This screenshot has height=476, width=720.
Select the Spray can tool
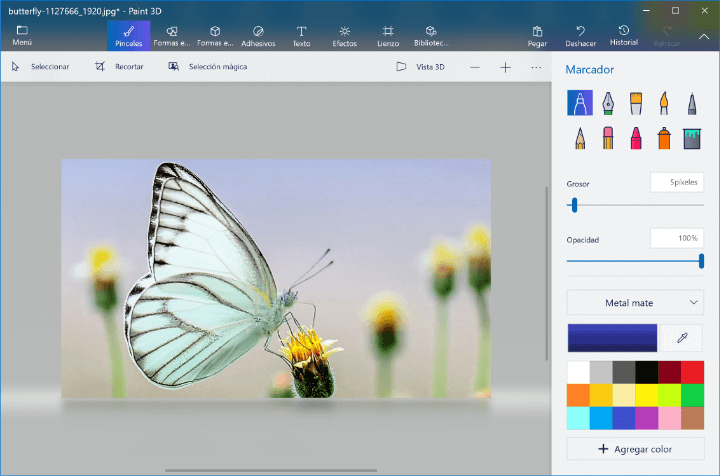(664, 138)
